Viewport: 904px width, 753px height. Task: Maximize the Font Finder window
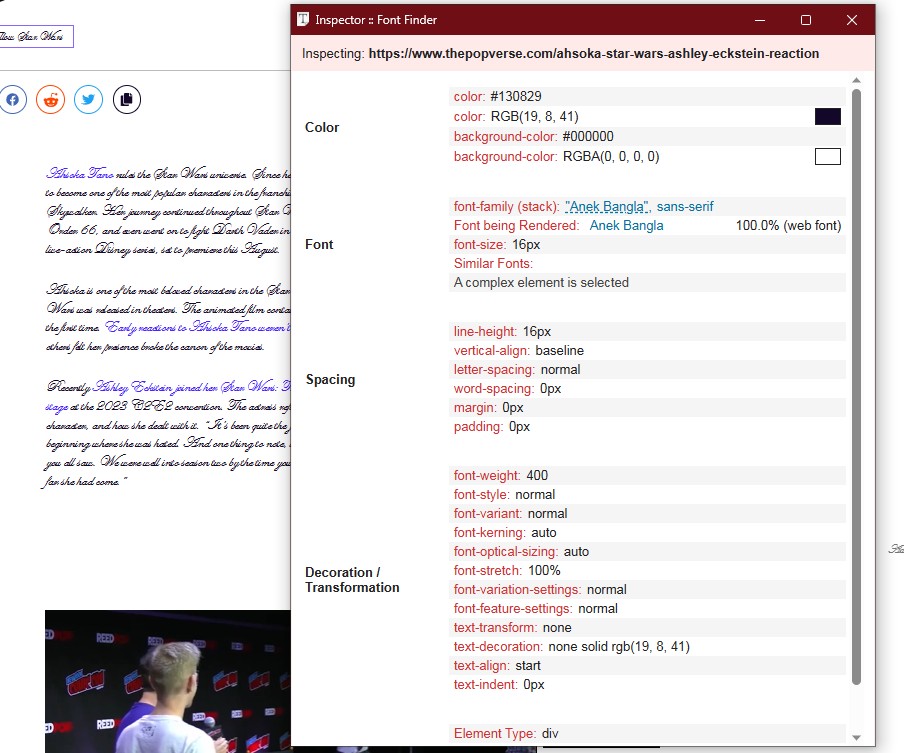(806, 20)
